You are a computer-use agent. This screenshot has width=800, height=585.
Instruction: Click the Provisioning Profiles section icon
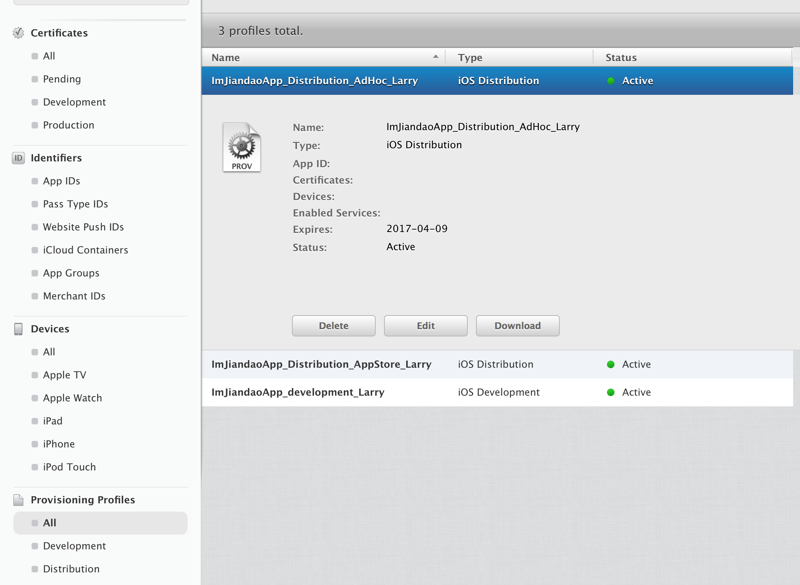pyautogui.click(x=18, y=500)
